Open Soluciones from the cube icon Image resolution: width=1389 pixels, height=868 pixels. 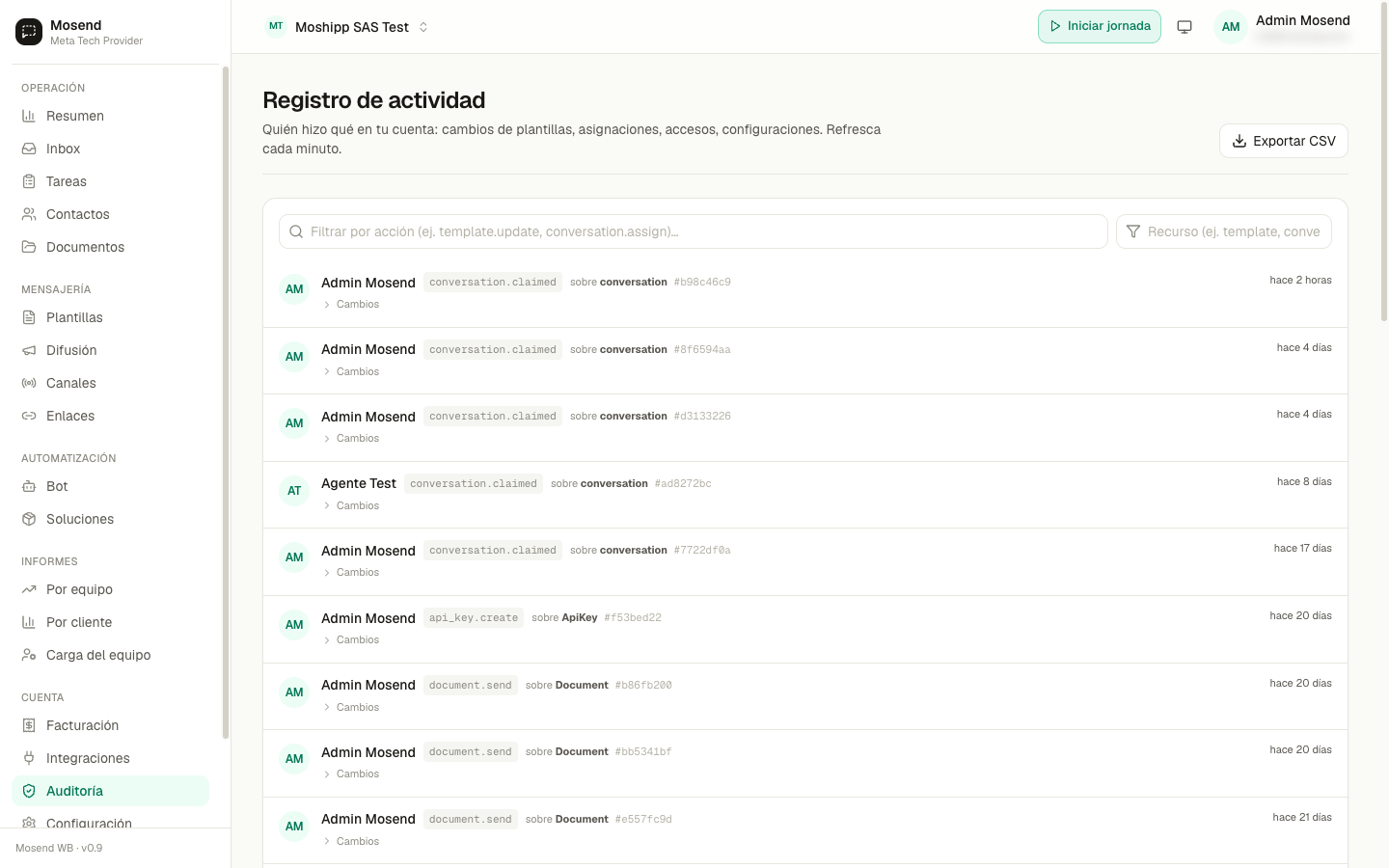(x=29, y=519)
